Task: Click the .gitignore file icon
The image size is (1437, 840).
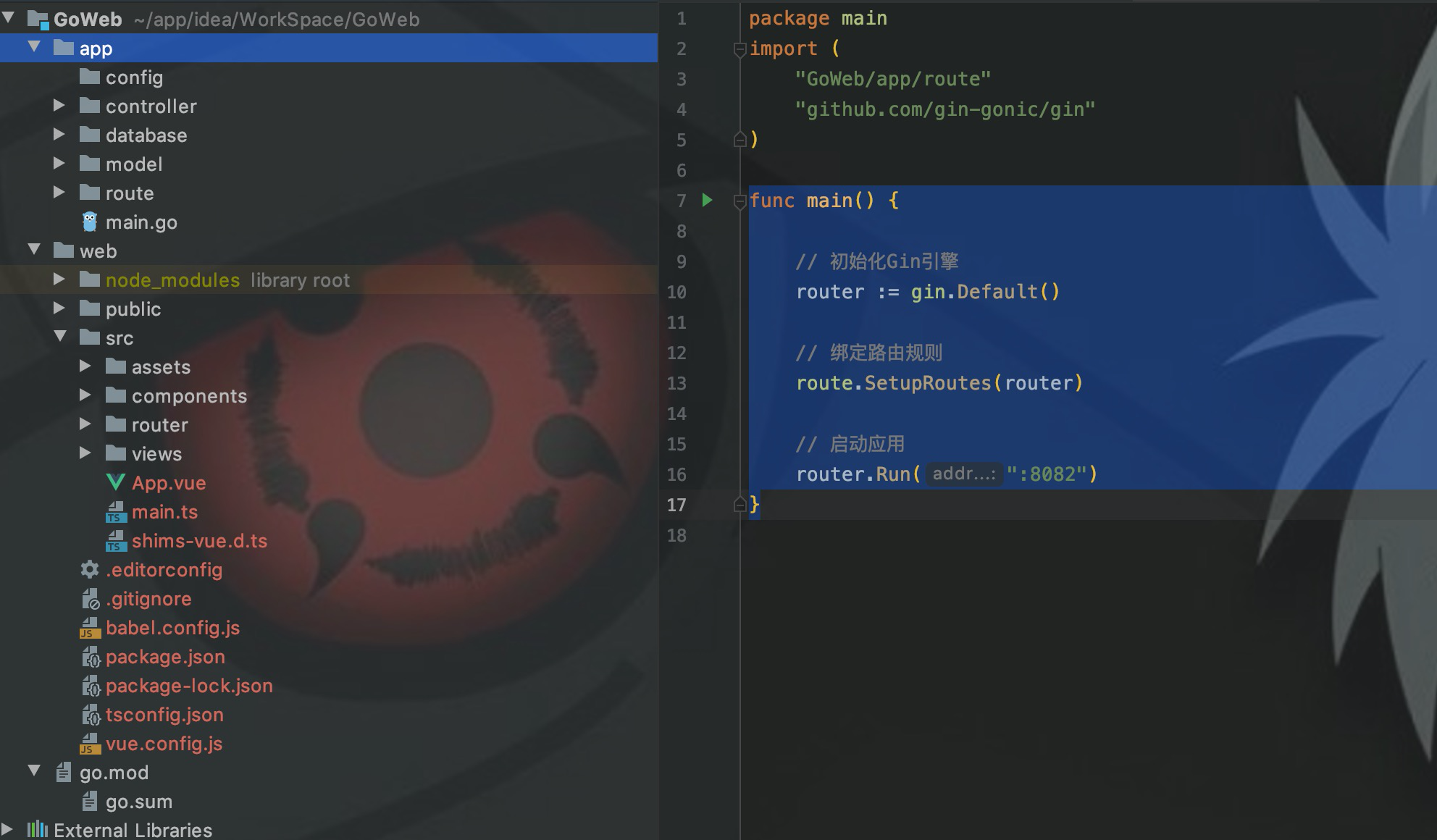Action: [90, 600]
